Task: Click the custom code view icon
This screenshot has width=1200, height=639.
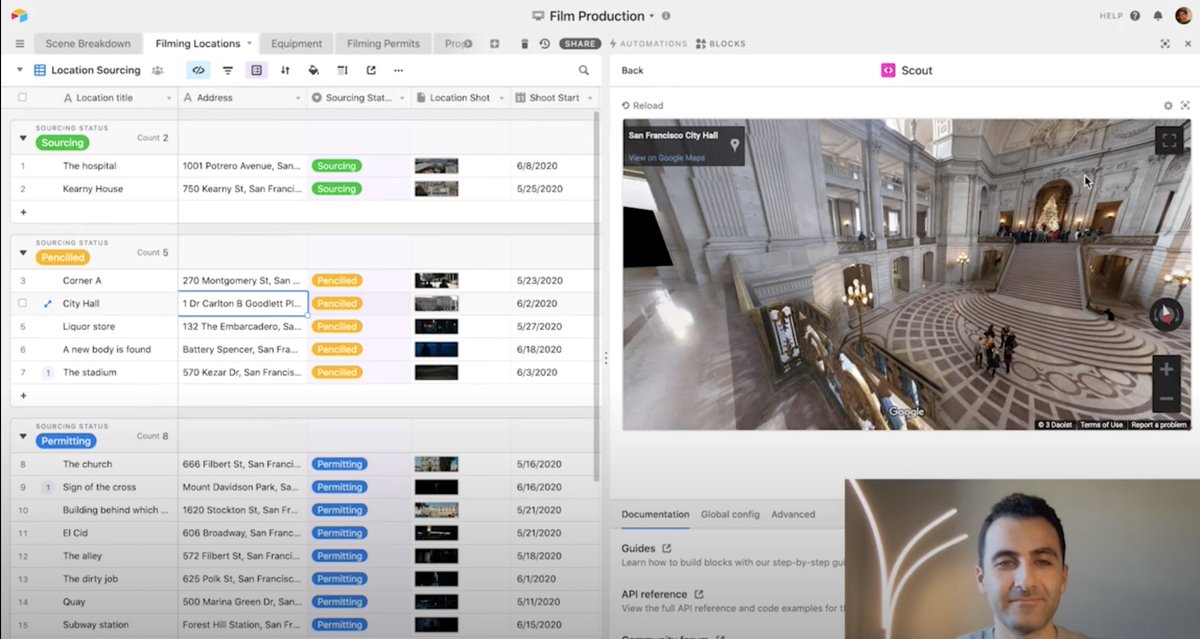Action: point(198,70)
